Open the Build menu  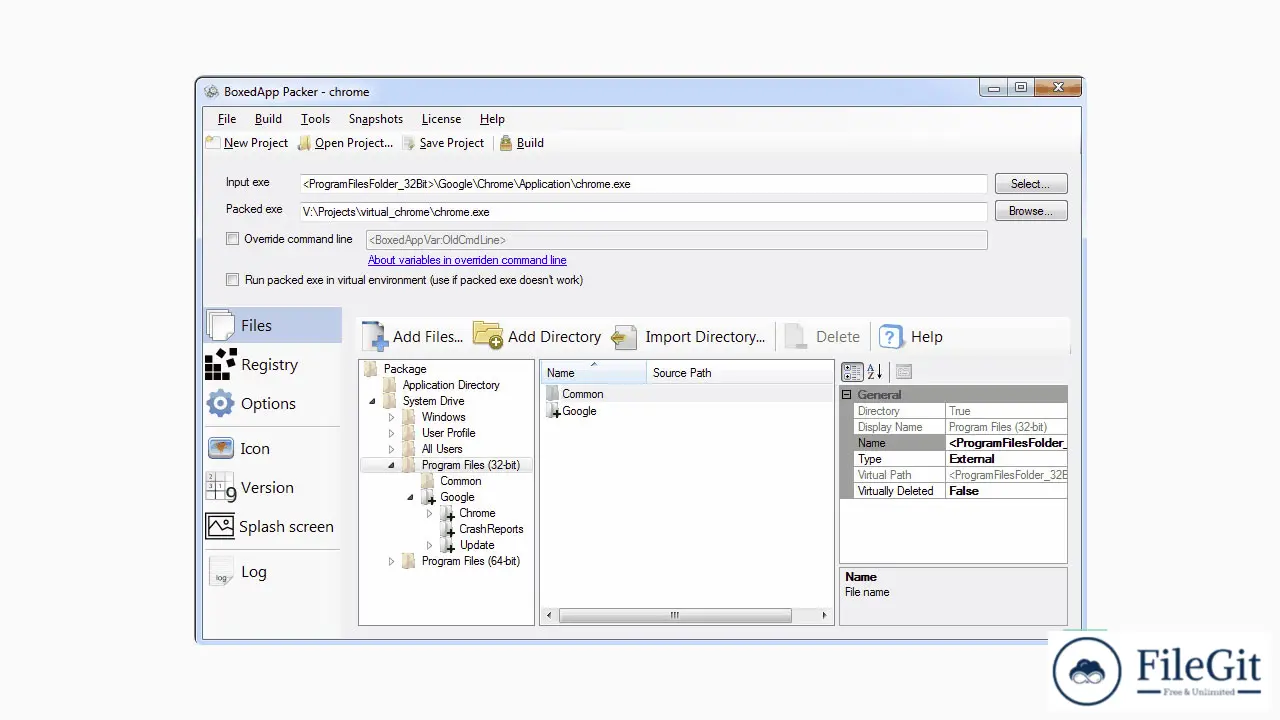[268, 119]
